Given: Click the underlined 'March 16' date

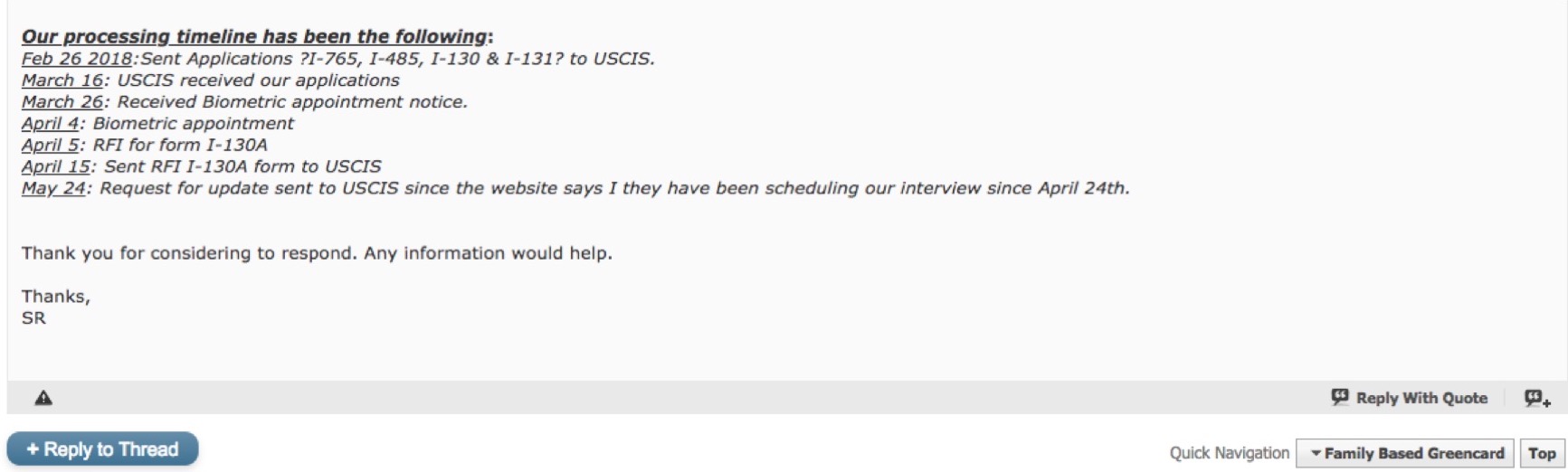Looking at the screenshot, I should click(x=62, y=80).
